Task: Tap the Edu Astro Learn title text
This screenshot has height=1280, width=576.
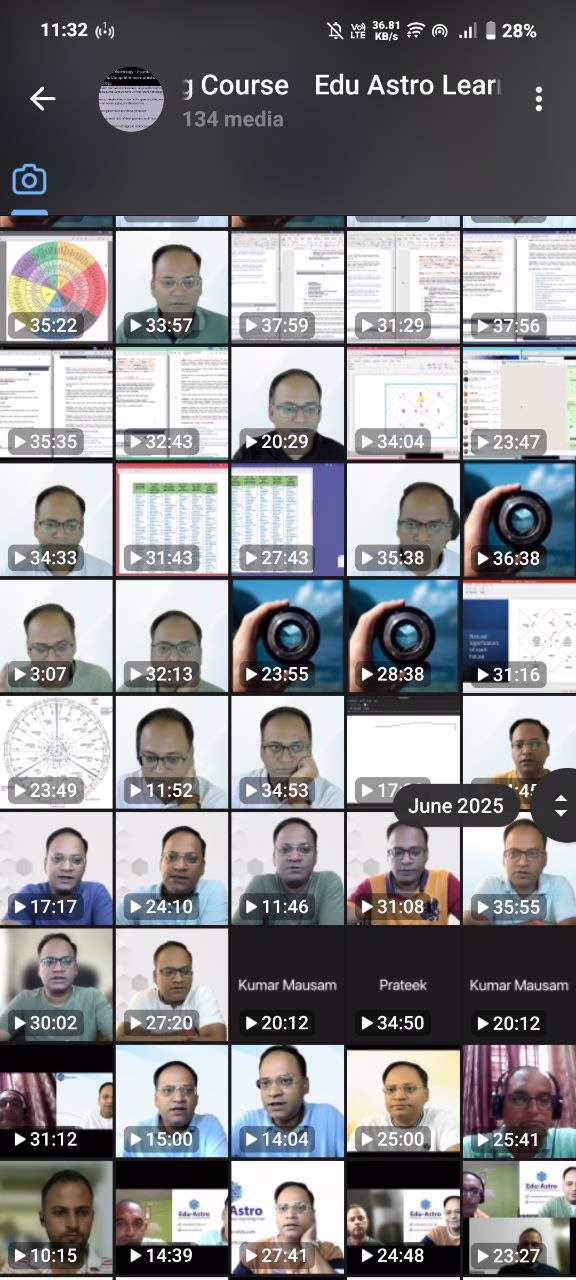Action: point(406,85)
